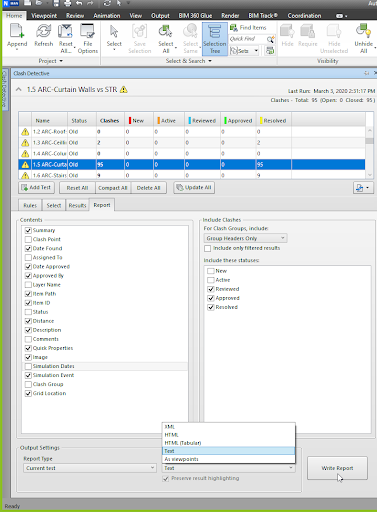Collapse the clash test list chevron
This screenshot has width=377, height=512.
tap(19, 89)
